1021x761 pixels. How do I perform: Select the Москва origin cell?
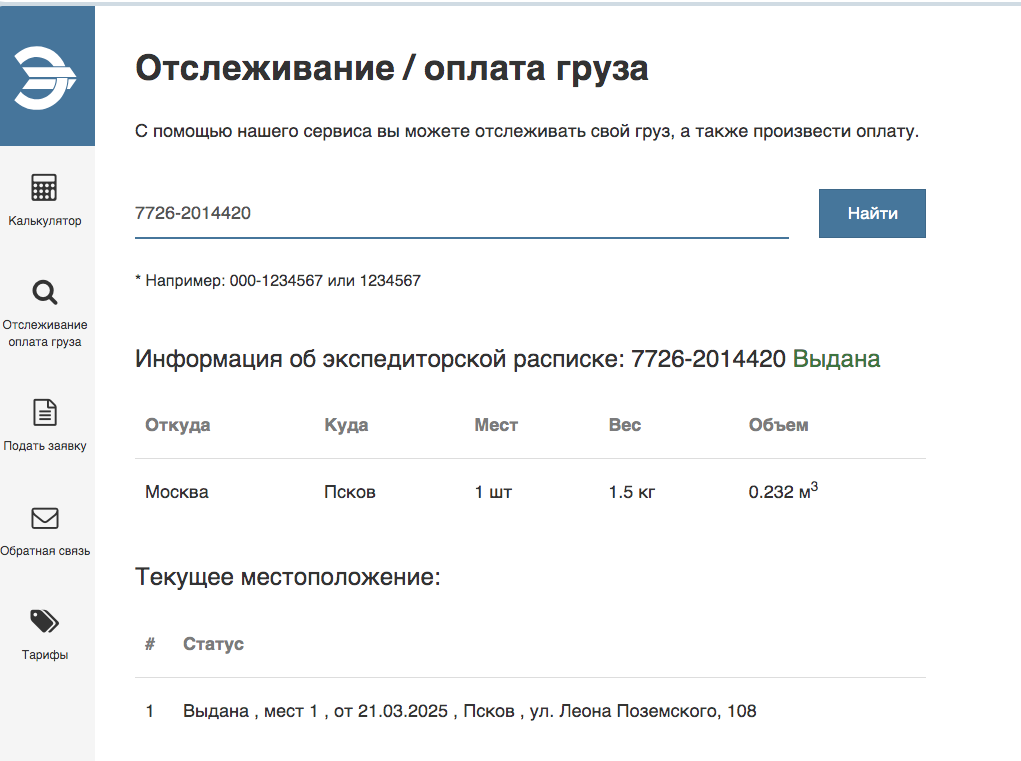click(177, 492)
